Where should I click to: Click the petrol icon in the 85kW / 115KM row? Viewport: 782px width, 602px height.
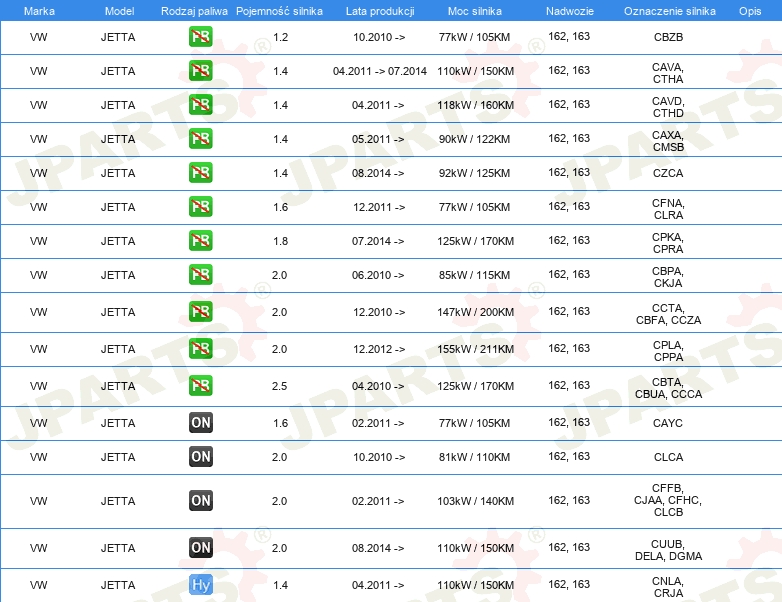(200, 274)
